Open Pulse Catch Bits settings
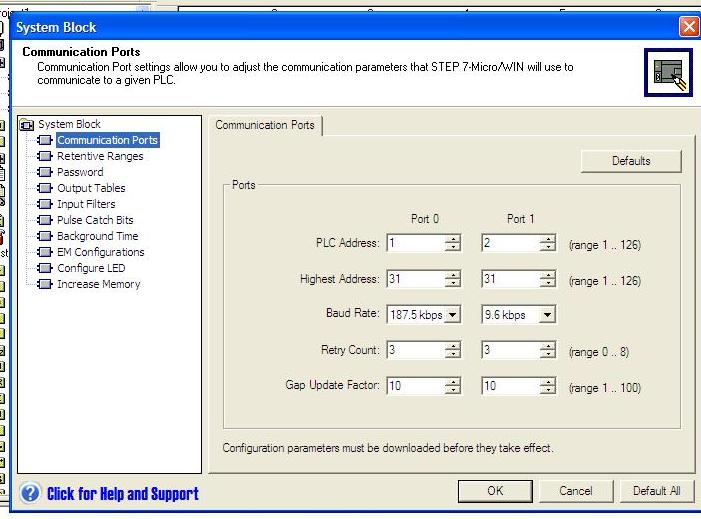This screenshot has height=519, width=701. (x=94, y=220)
